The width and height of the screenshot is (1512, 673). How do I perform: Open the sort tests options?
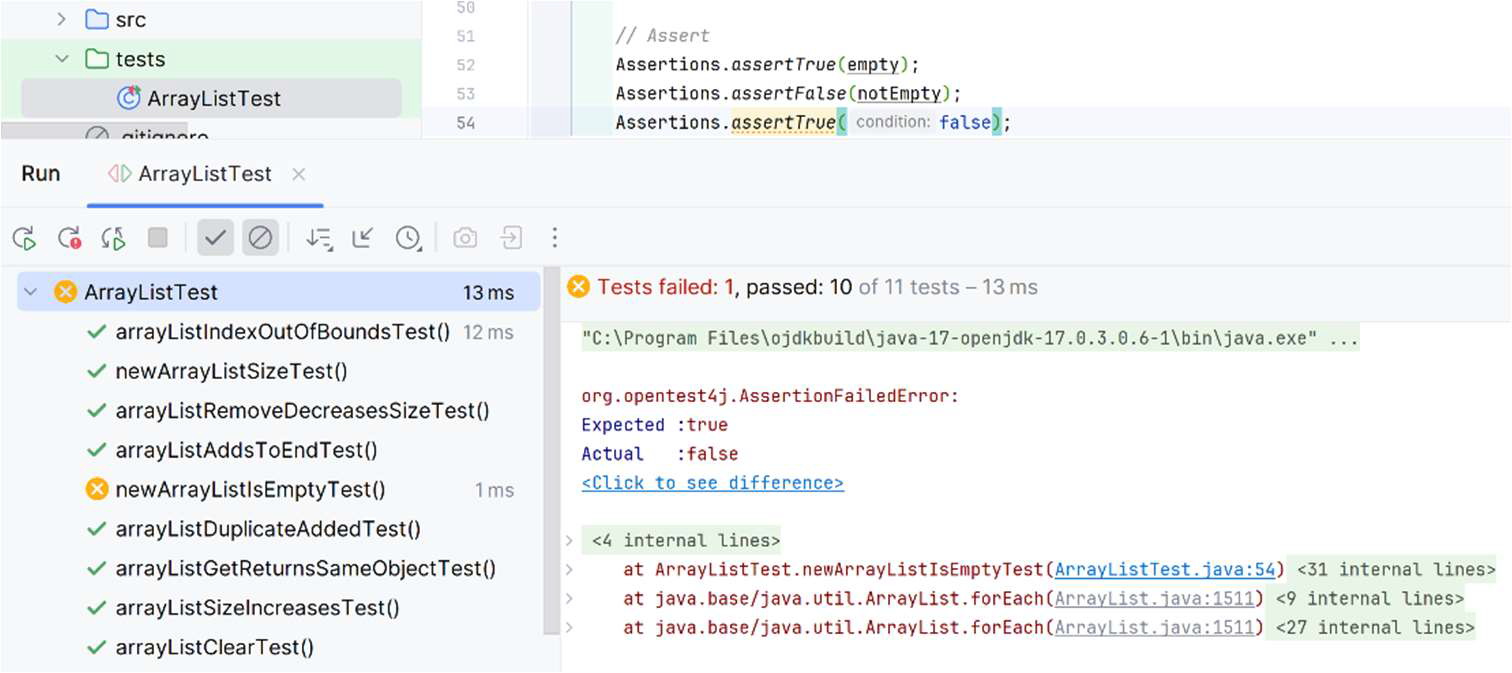point(319,238)
